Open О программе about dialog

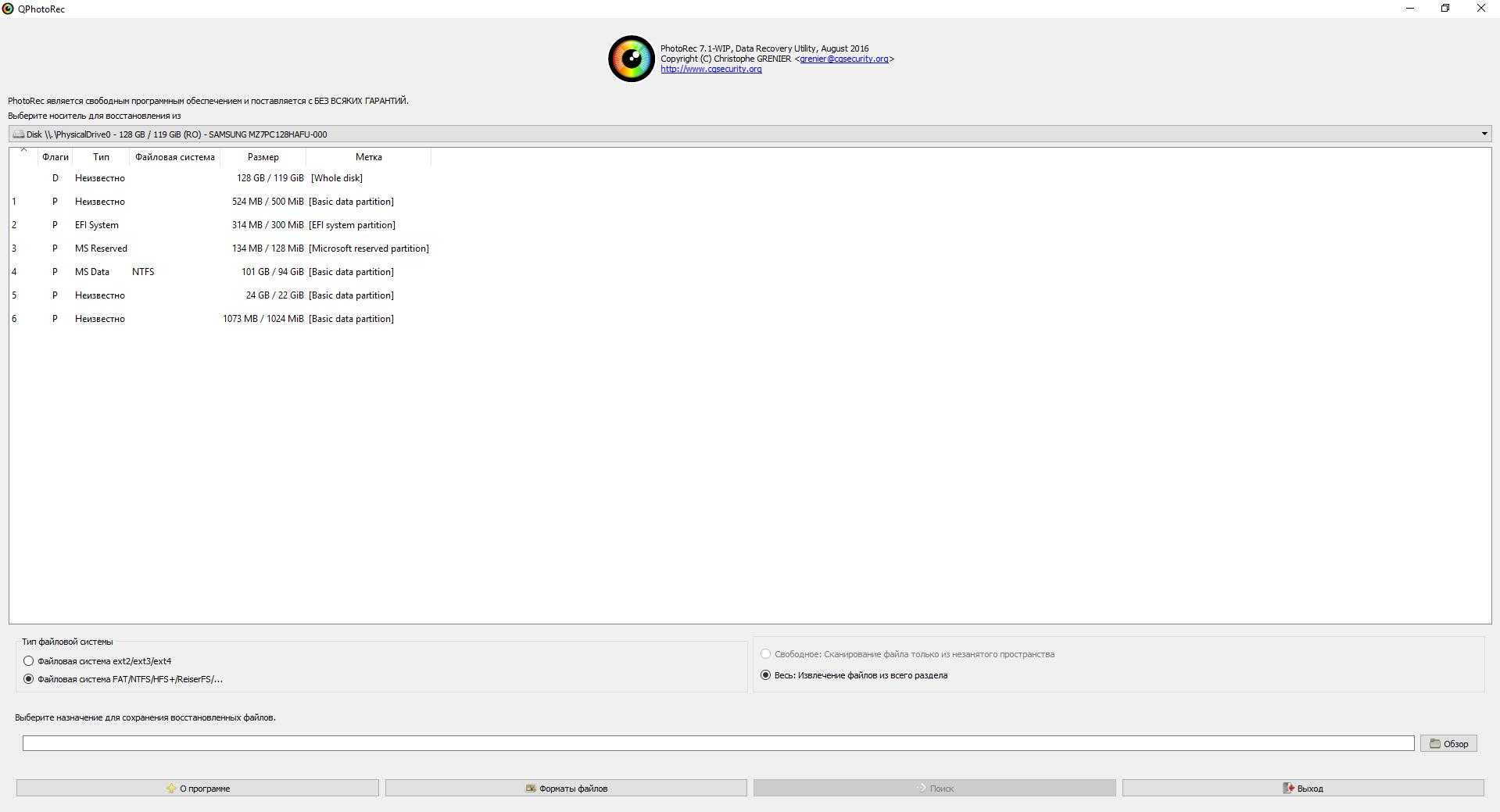[x=197, y=789]
